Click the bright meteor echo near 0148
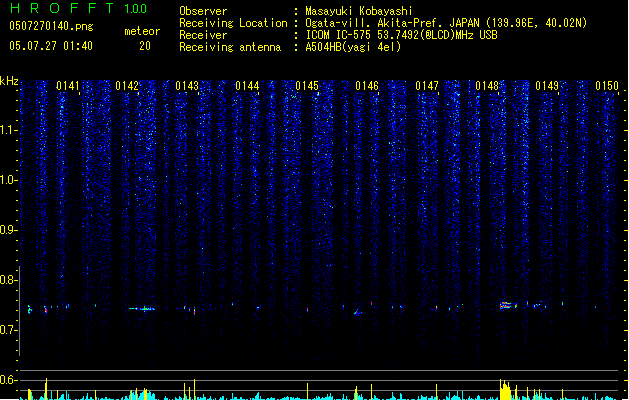 point(507,305)
